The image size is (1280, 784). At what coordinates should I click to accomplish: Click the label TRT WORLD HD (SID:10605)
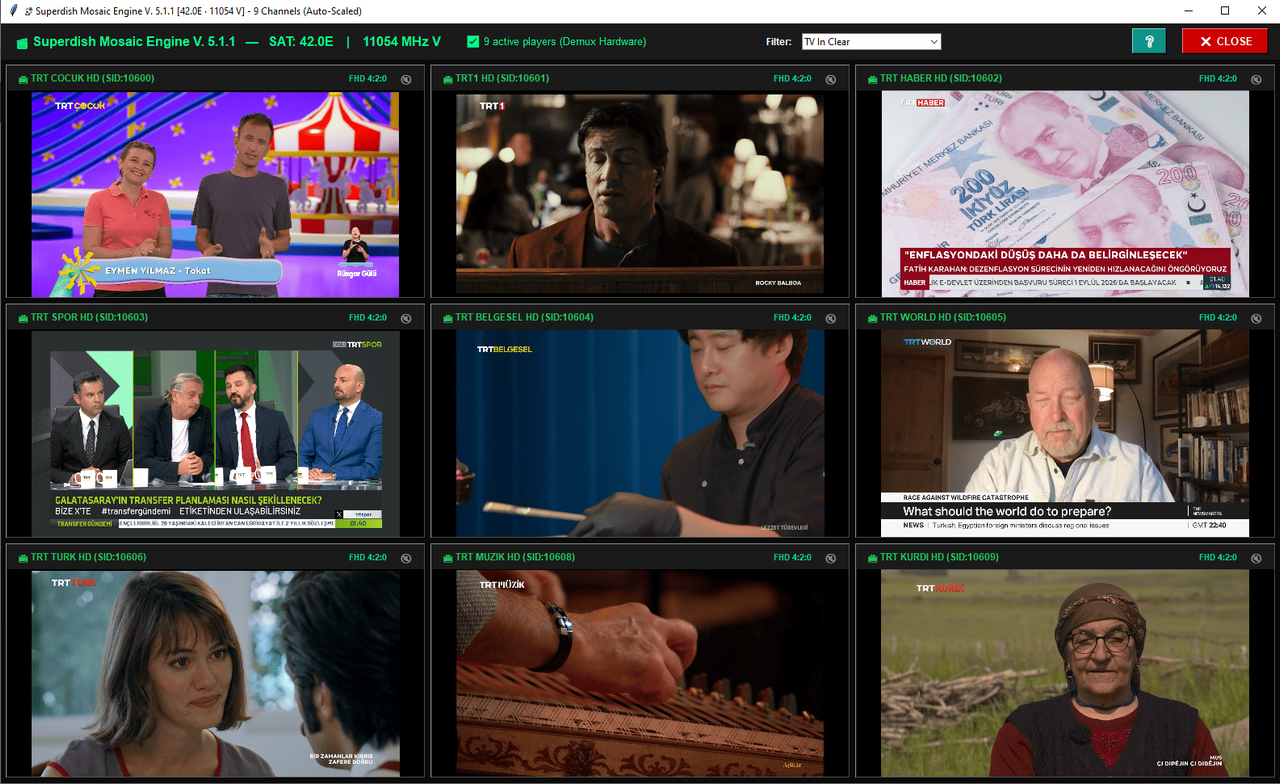[x=943, y=317]
